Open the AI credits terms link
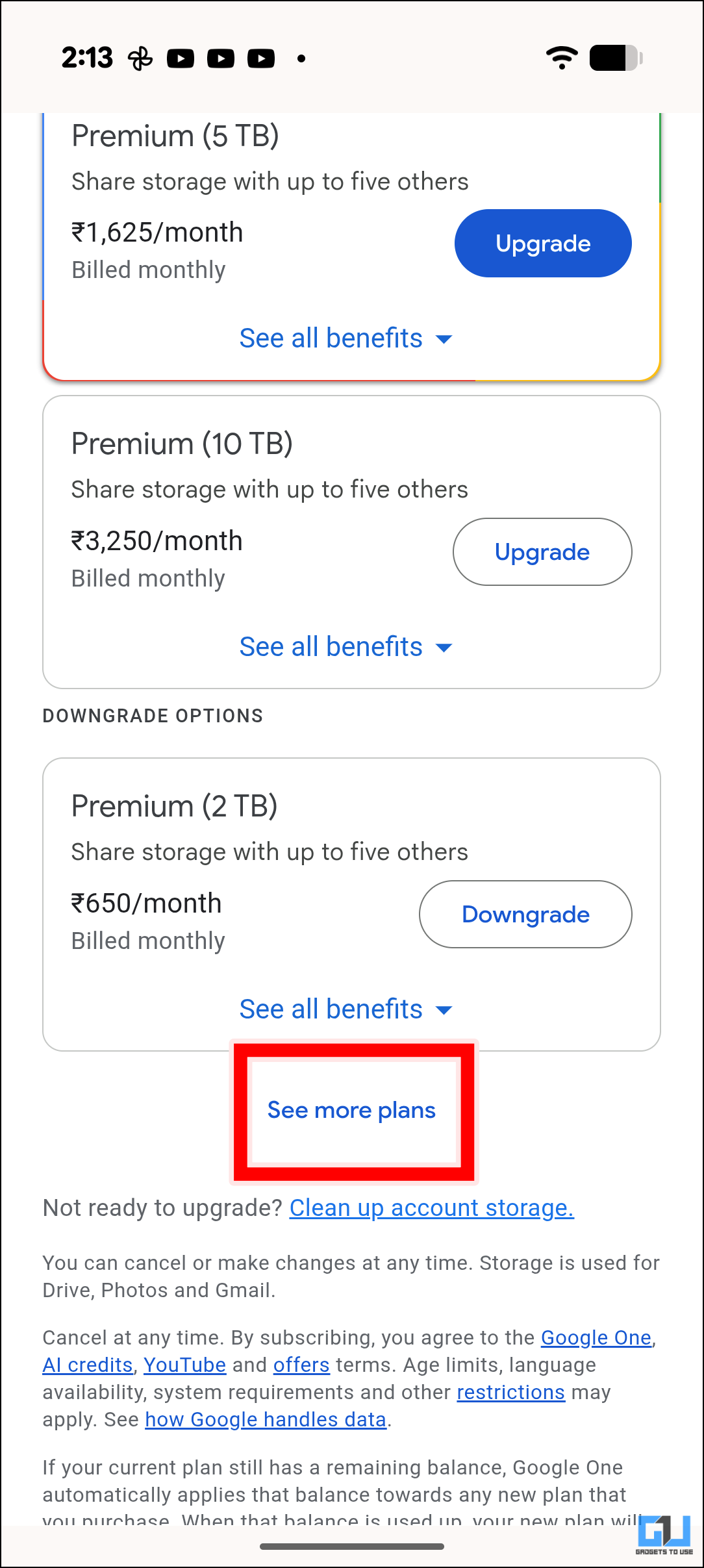The image size is (704, 1568). coord(88,1365)
